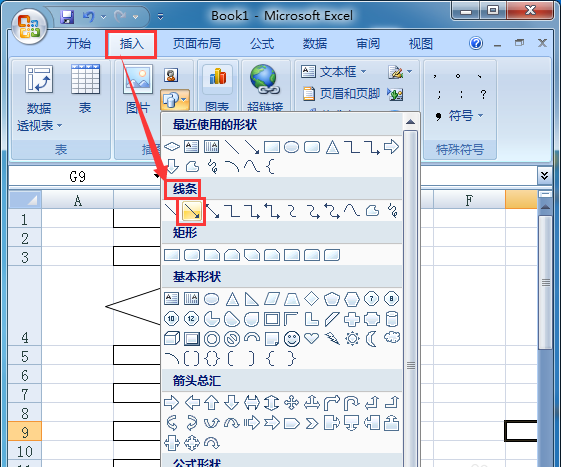Click the Save icon in quick access
Image resolution: width=561 pixels, height=467 pixels.
pyautogui.click(x=67, y=16)
